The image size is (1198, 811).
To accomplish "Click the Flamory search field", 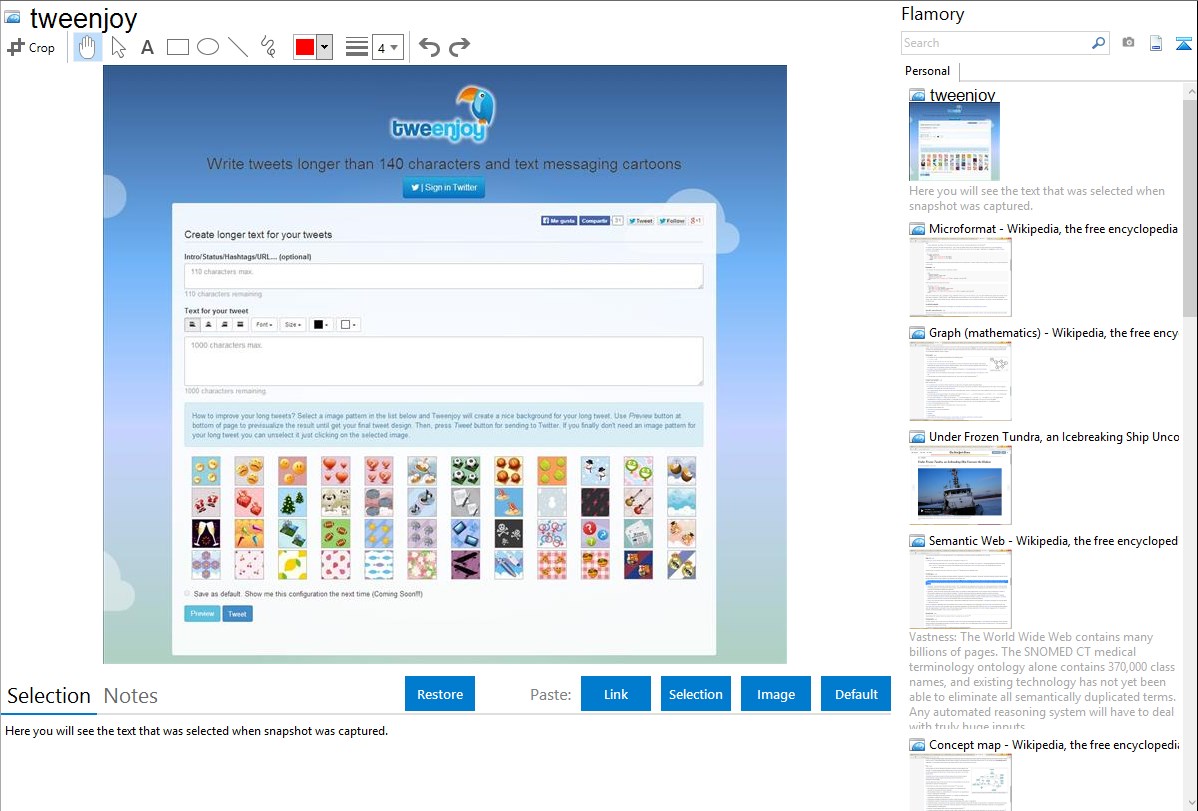I will 996,43.
